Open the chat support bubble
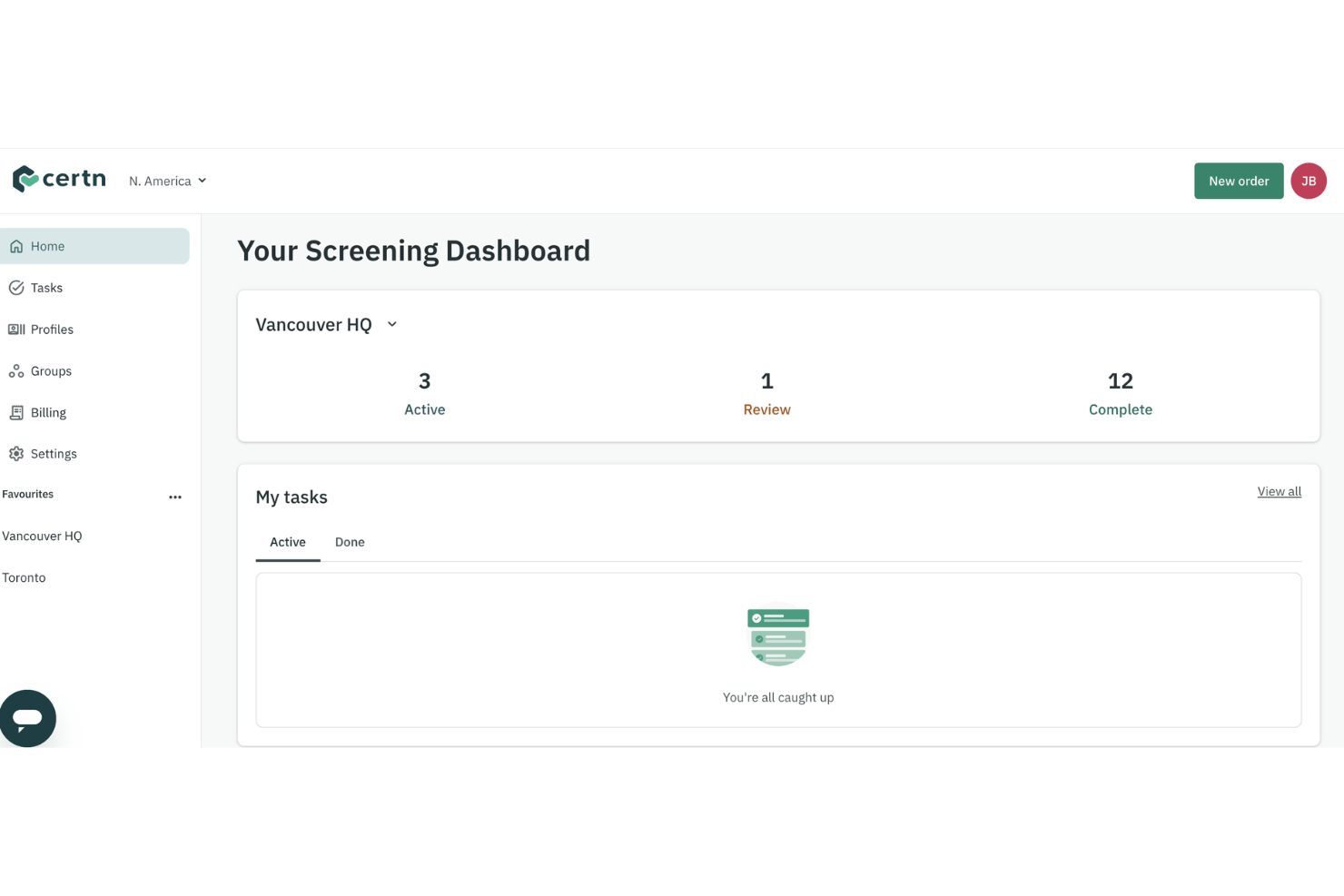 (27, 718)
